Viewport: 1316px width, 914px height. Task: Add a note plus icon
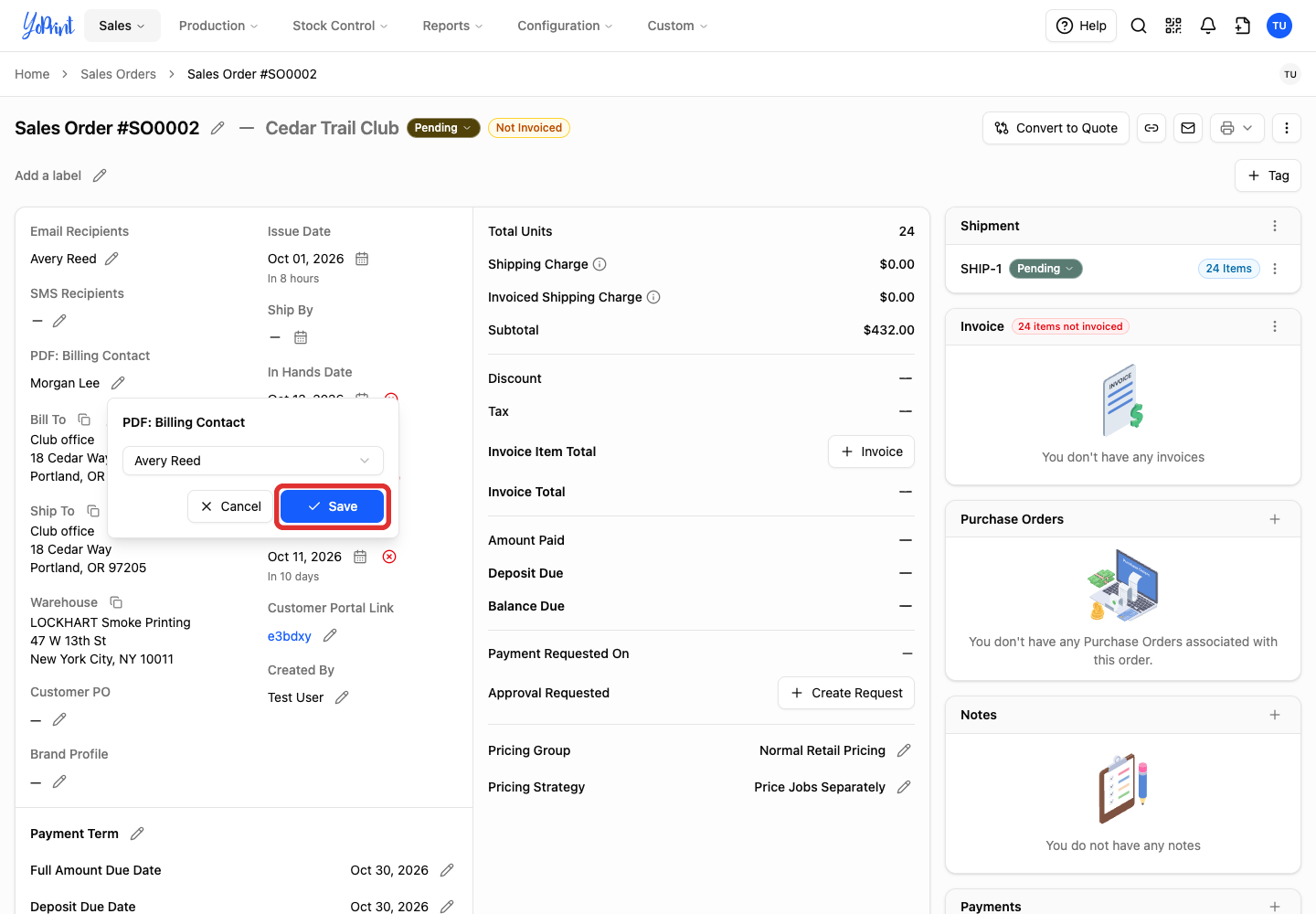coord(1275,715)
